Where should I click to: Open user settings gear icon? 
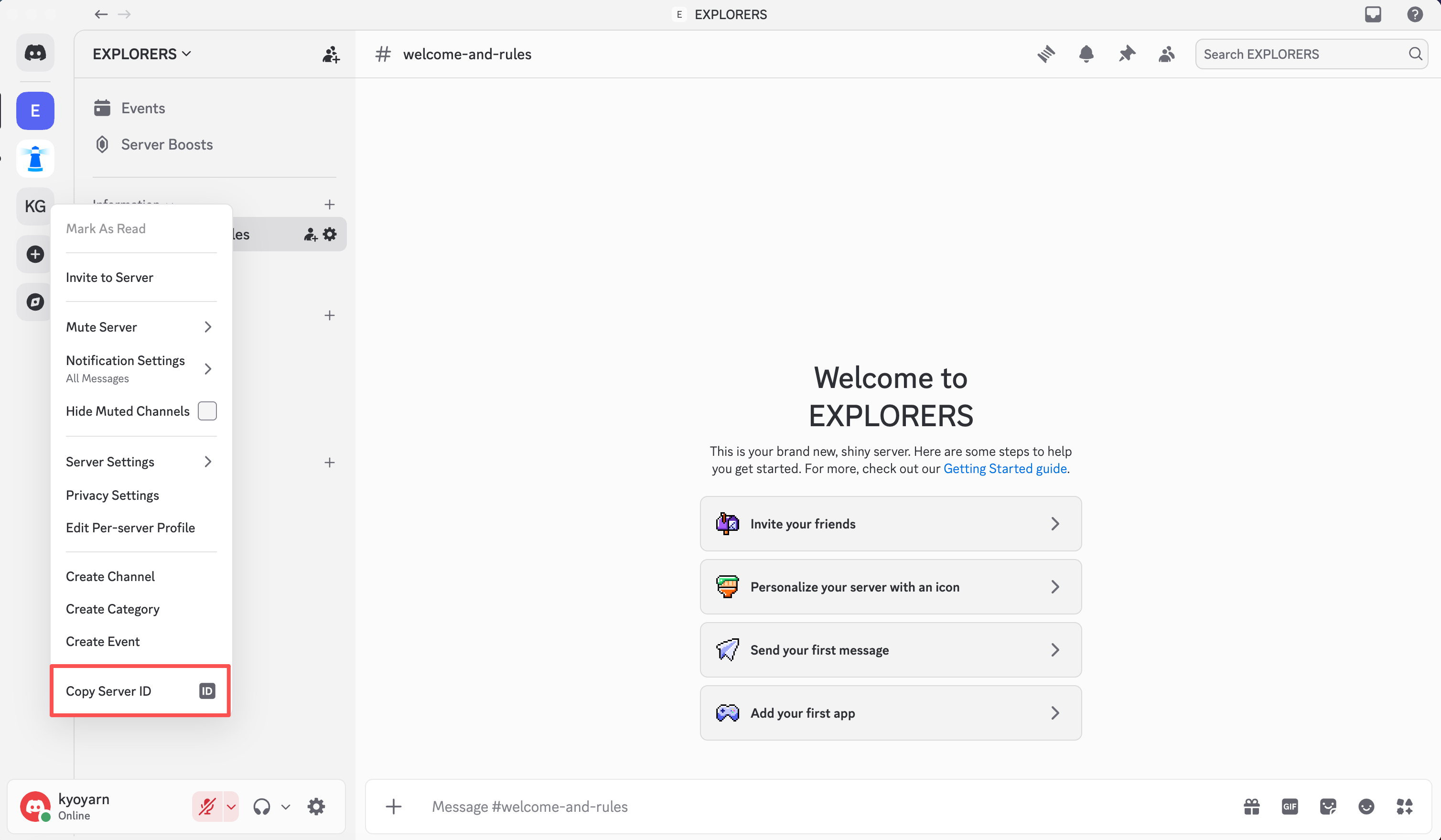316,806
